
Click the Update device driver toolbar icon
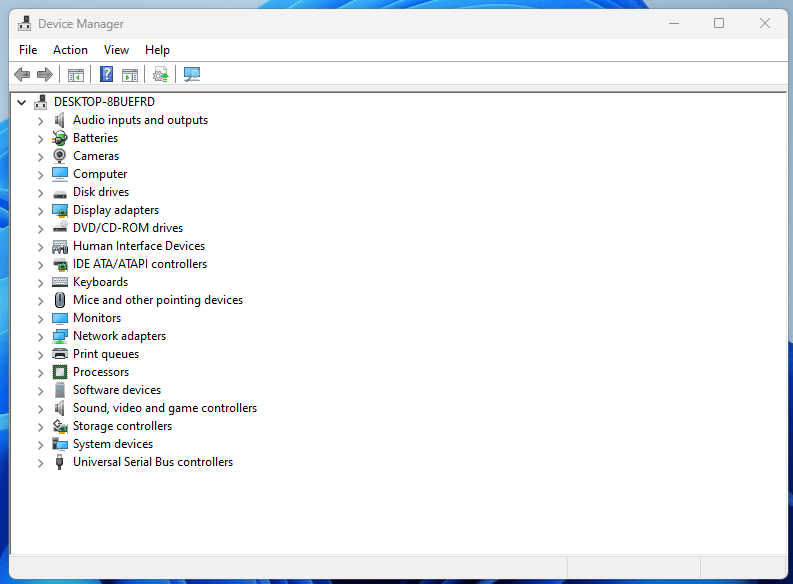coord(160,74)
